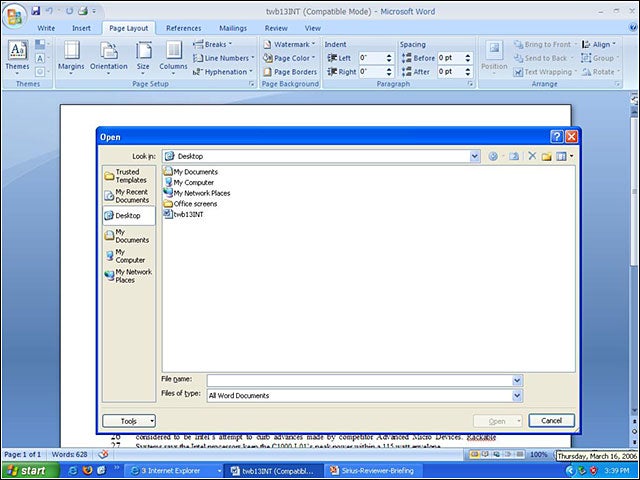This screenshot has width=640, height=480.
Task: Open Paragraph dialog launcher
Action: point(471,84)
